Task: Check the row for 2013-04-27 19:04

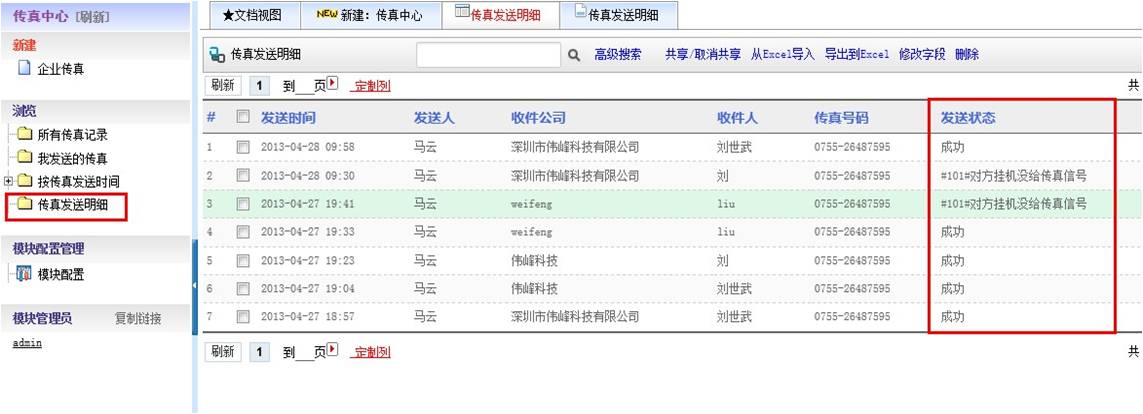Action: pyautogui.click(x=243, y=289)
